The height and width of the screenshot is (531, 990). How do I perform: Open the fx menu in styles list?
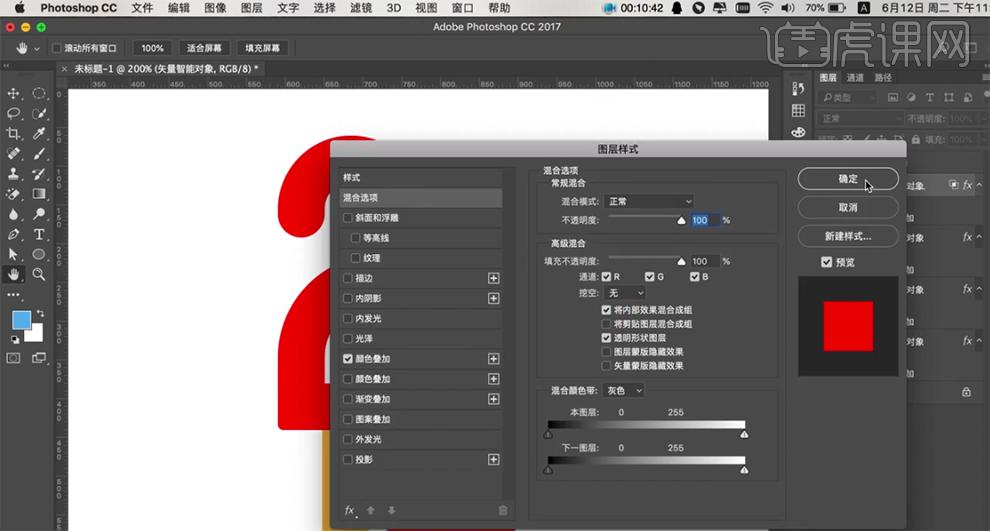coord(350,510)
